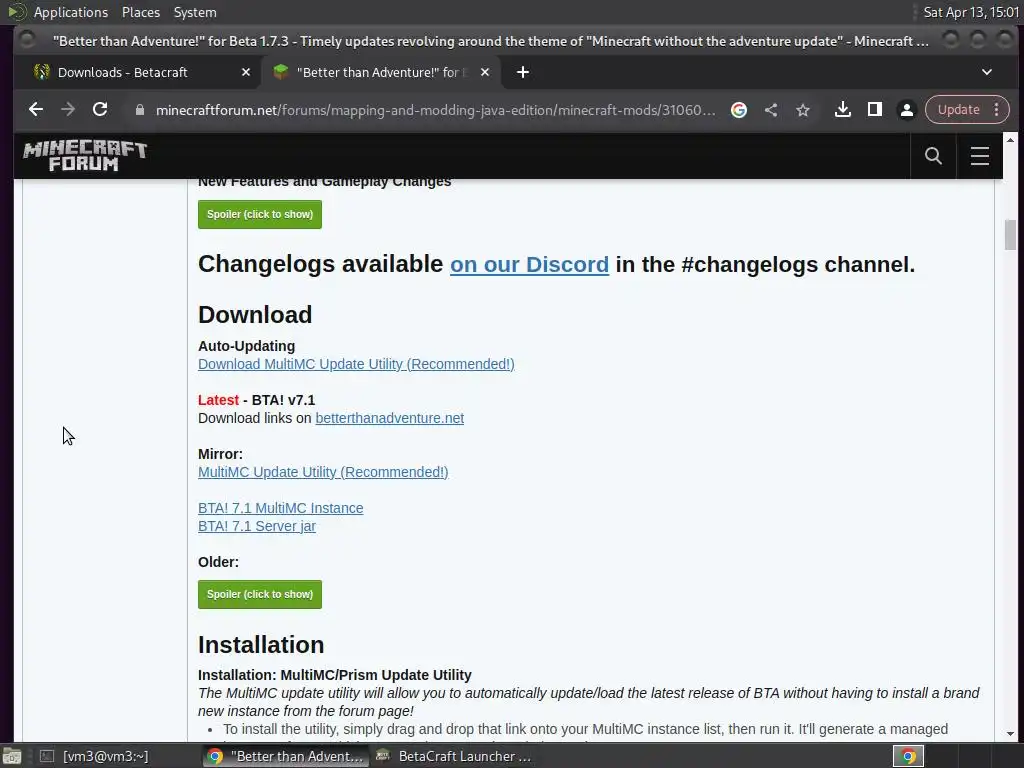This screenshot has height=768, width=1024.
Task: Click the 'Latest' red label
Action: coord(218,400)
